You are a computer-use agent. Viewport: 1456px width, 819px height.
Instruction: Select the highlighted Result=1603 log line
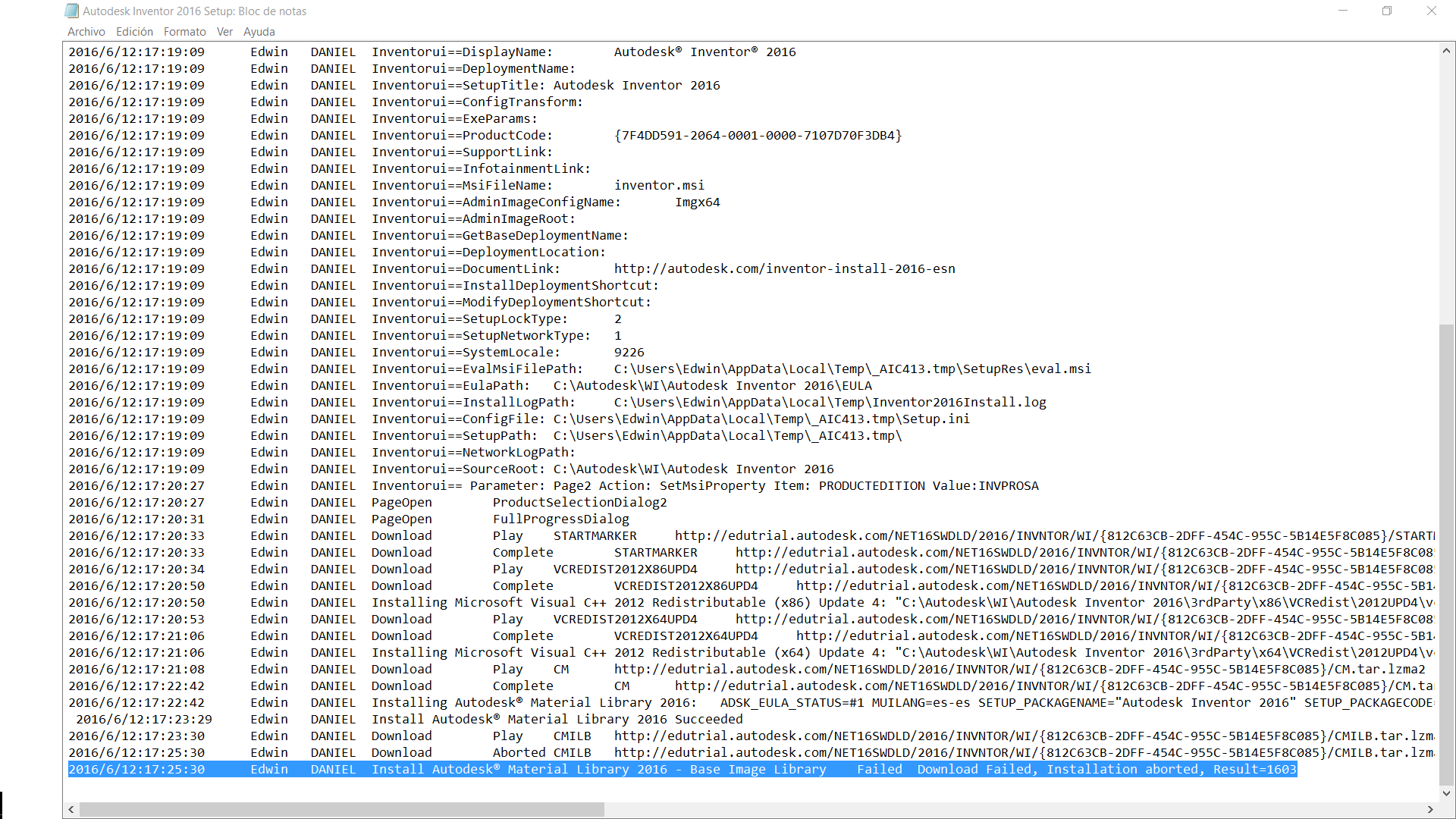coord(682,769)
